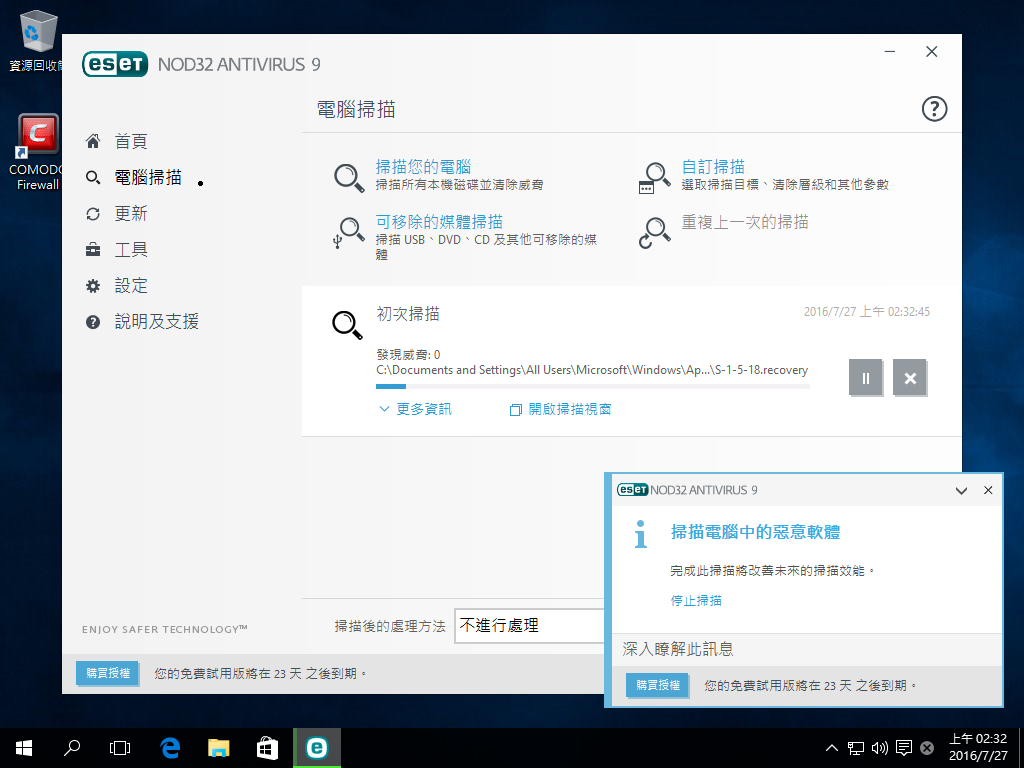This screenshot has height=768, width=1024.
Task: Click the help icon beside 說明及支援
Action: point(93,321)
